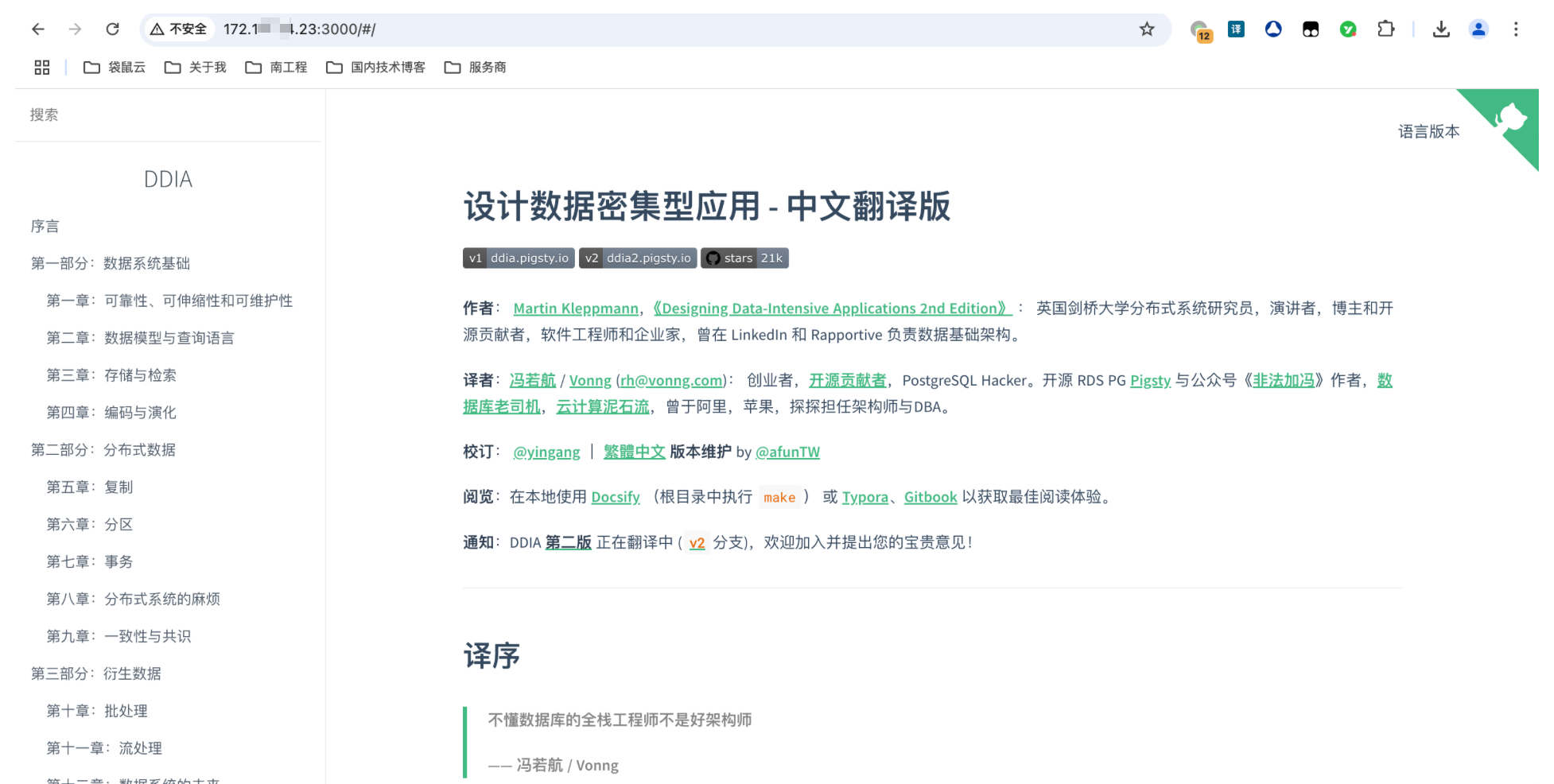1554x784 pixels.
Task: Open the 语言版本 language menu
Action: 1429,132
